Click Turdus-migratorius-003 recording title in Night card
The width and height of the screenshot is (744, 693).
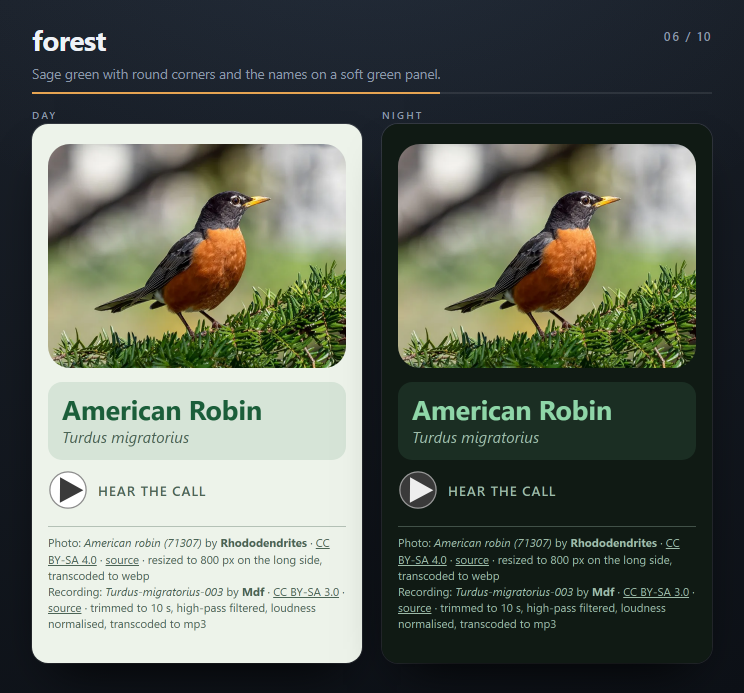pyautogui.click(x=514, y=592)
